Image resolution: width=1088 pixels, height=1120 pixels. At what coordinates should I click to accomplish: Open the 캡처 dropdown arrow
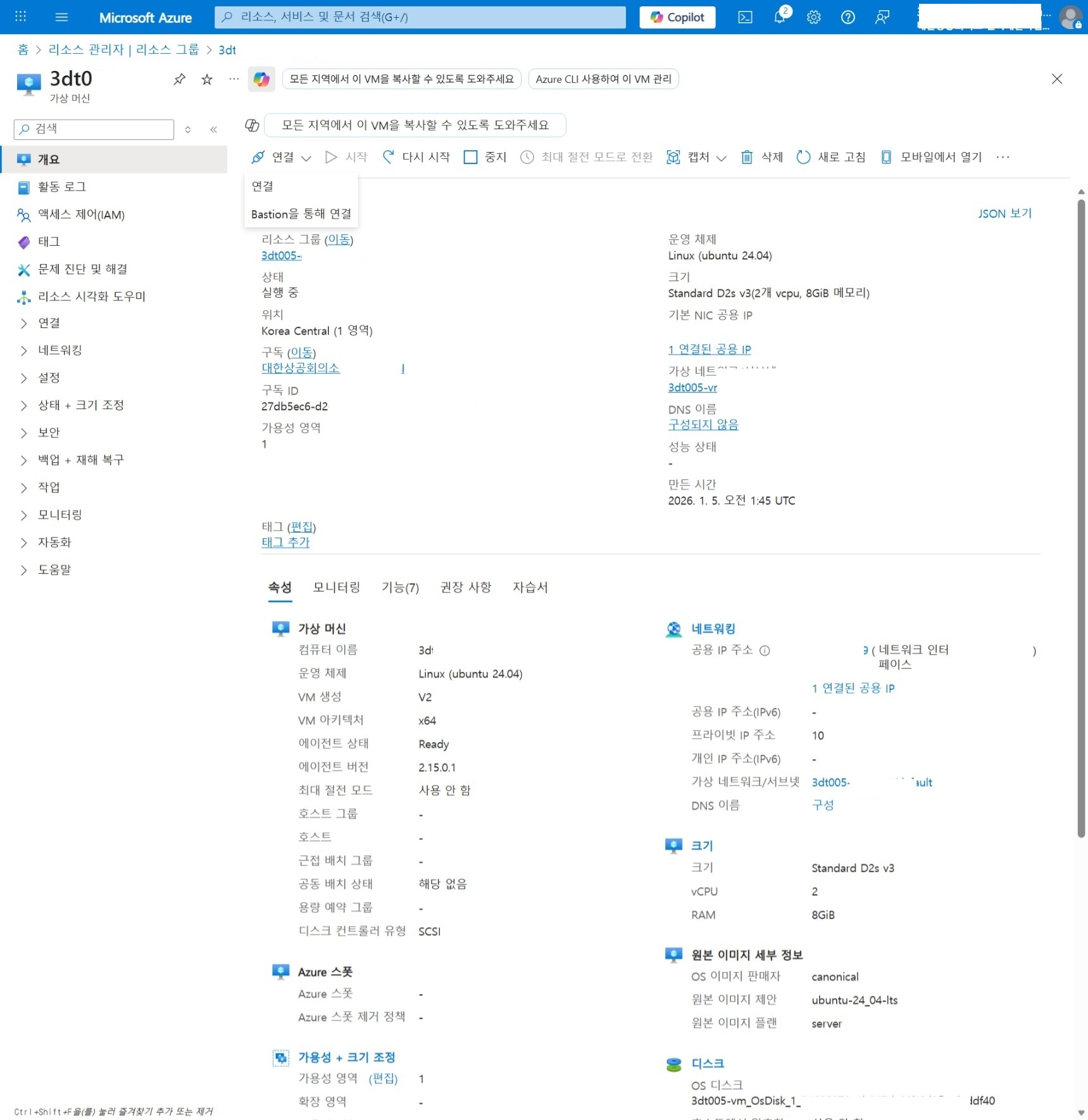pos(722,158)
